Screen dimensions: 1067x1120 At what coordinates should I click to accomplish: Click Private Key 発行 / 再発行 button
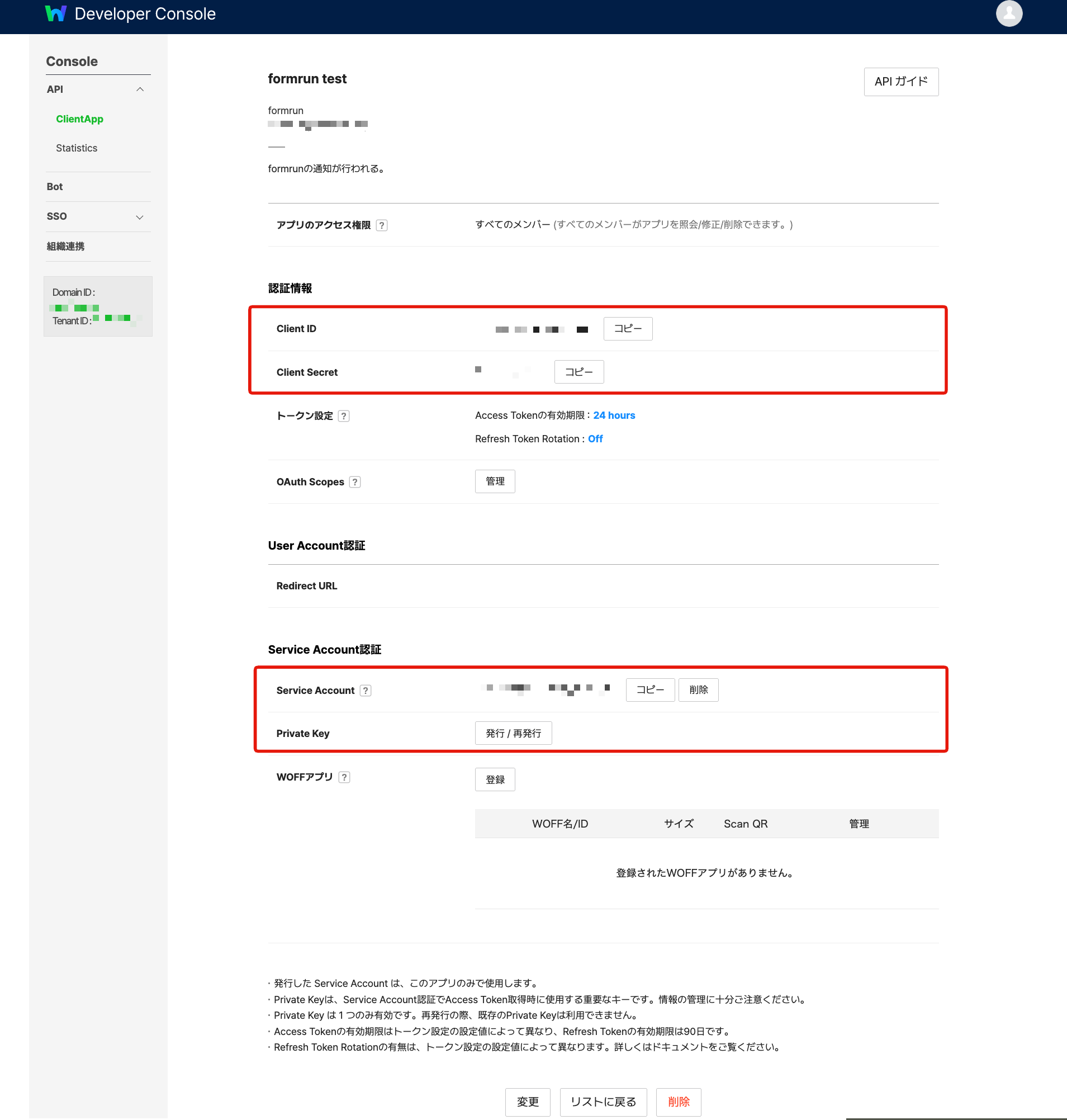tap(513, 733)
